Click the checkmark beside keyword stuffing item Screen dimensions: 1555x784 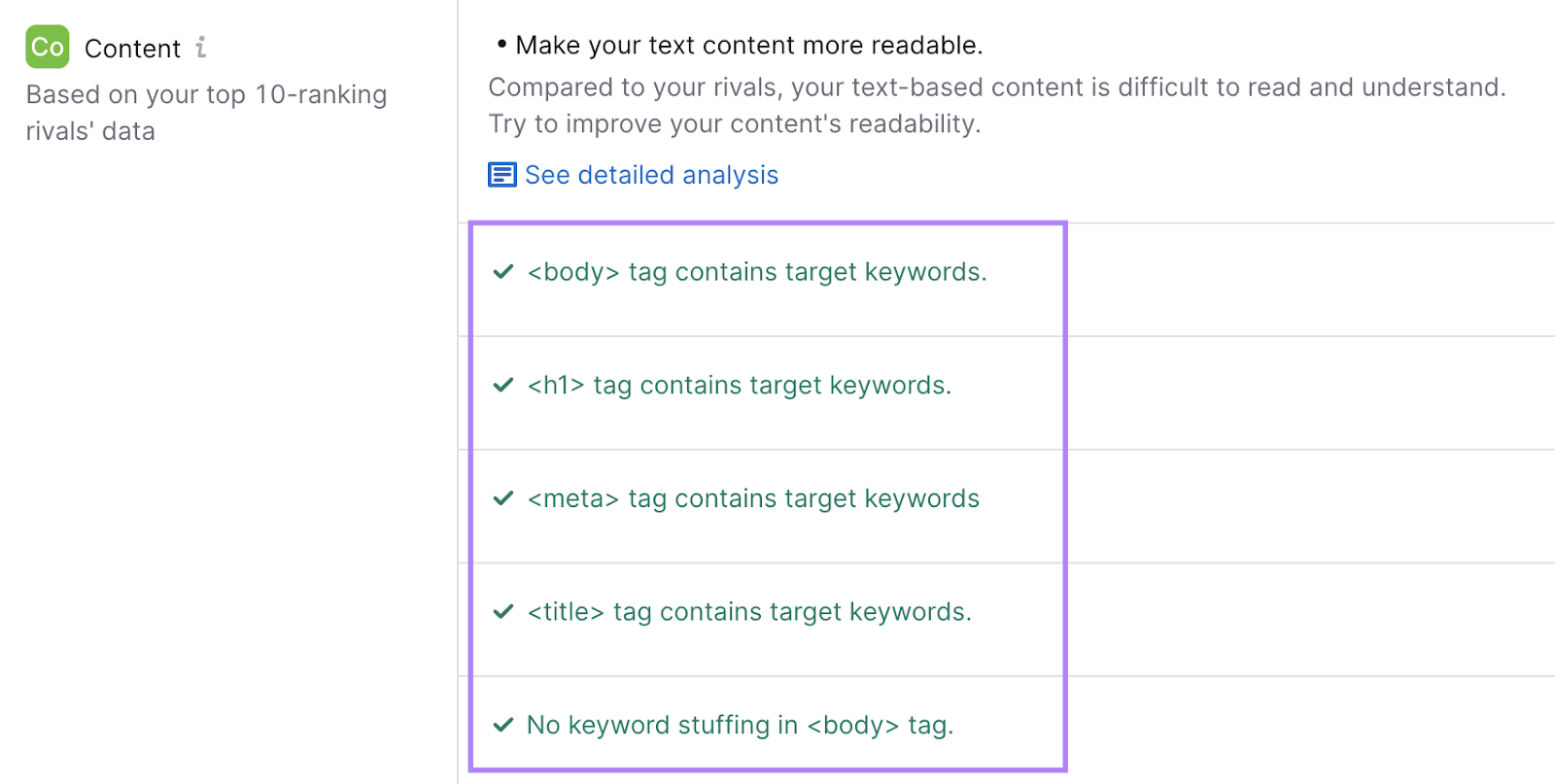point(502,725)
